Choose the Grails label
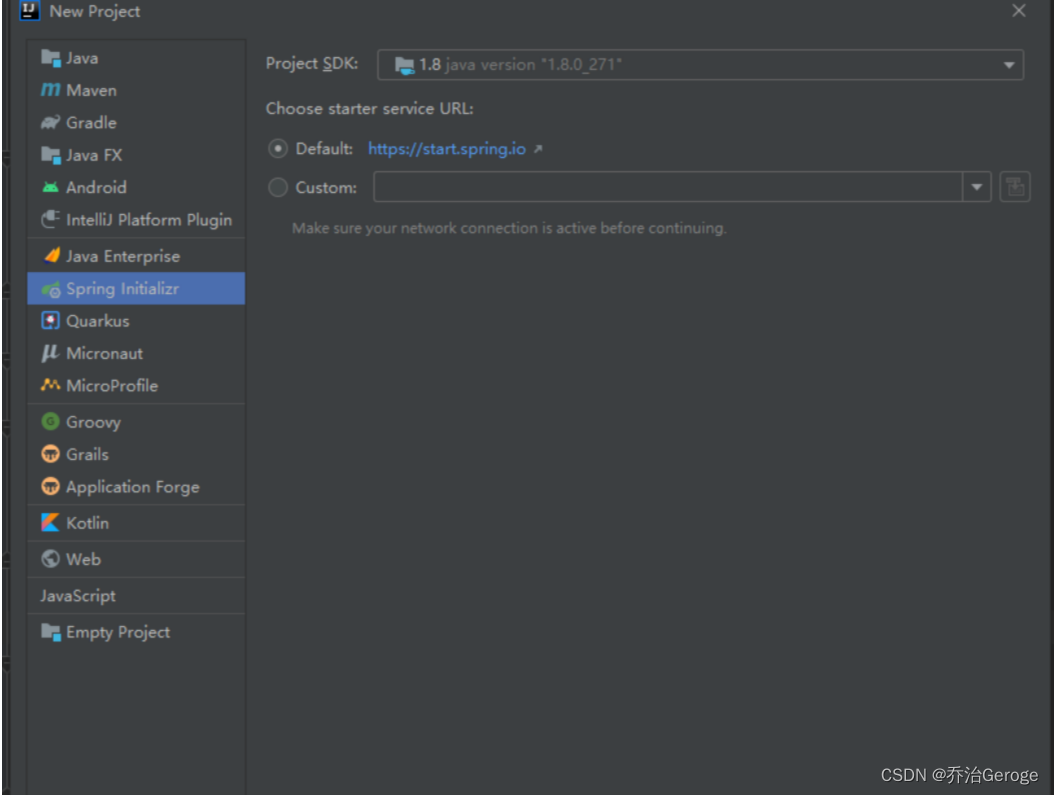 pos(87,454)
